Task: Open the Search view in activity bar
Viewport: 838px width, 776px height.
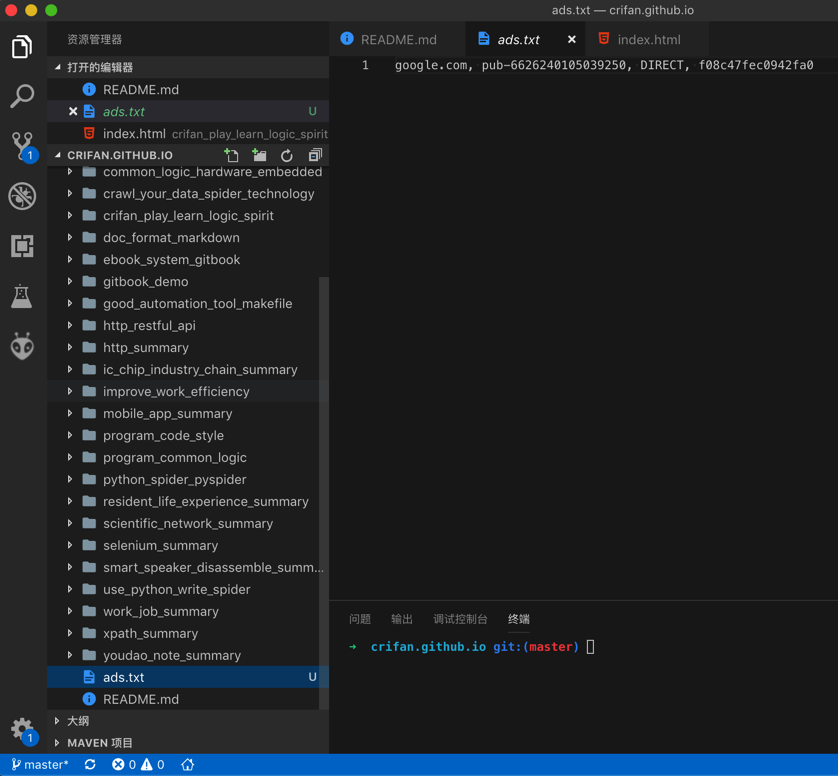Action: pyautogui.click(x=22, y=96)
